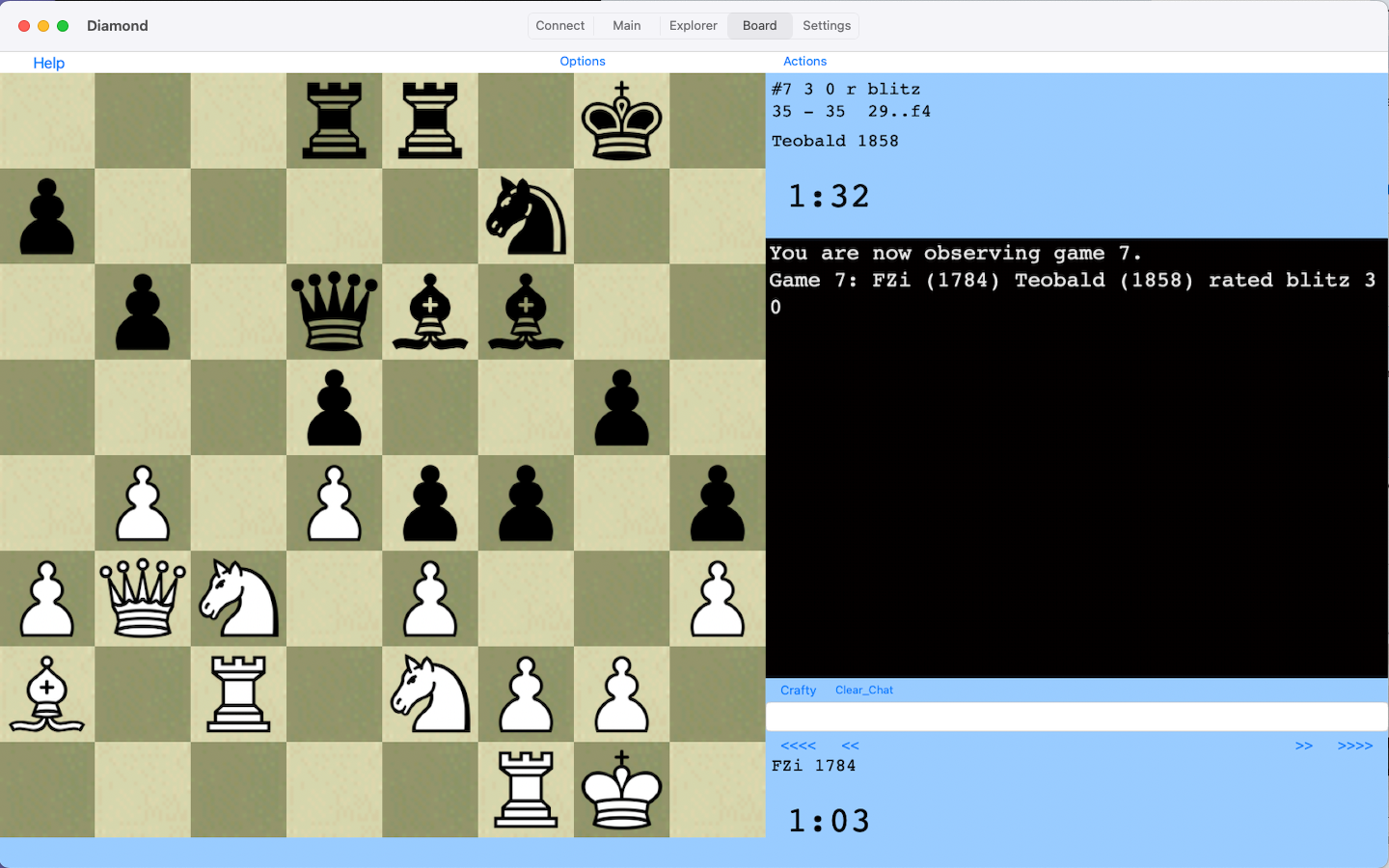Open the Help link
This screenshot has height=868, width=1389.
[49, 63]
